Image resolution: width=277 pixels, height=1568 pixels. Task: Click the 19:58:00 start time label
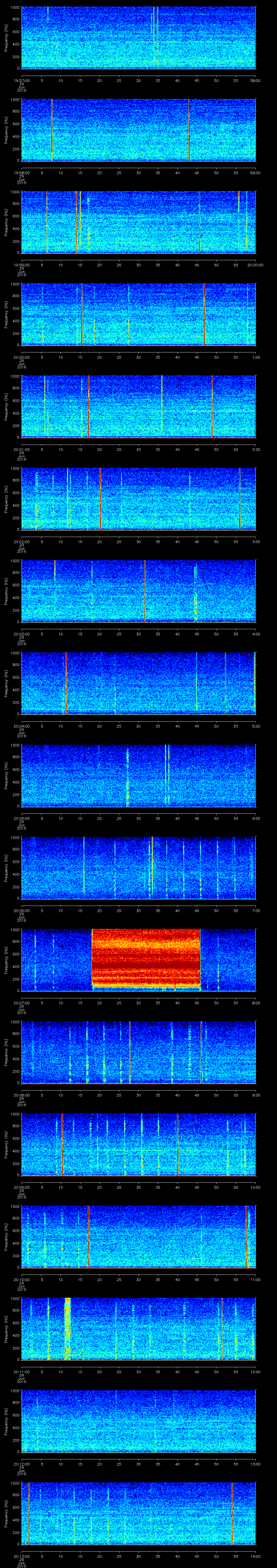(21, 173)
